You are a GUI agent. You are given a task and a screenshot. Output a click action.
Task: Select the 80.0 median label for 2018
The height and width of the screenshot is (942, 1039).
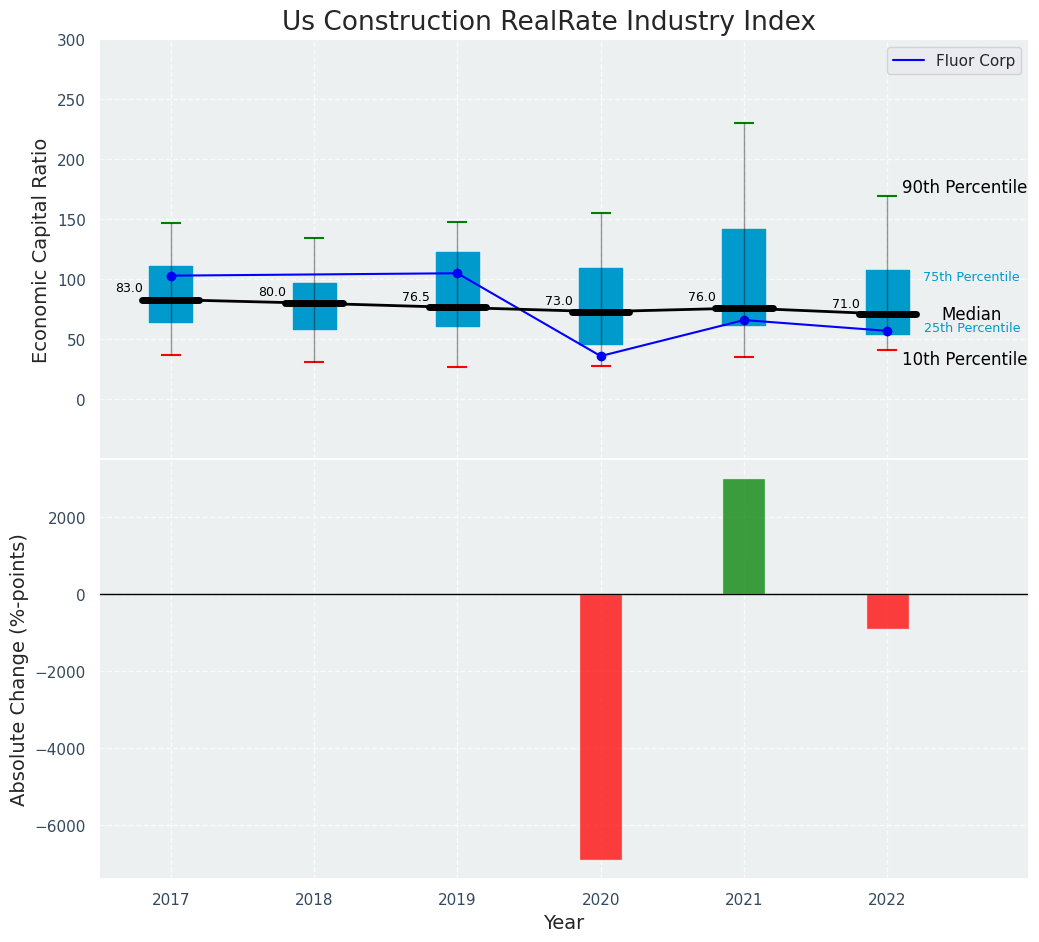point(272,292)
